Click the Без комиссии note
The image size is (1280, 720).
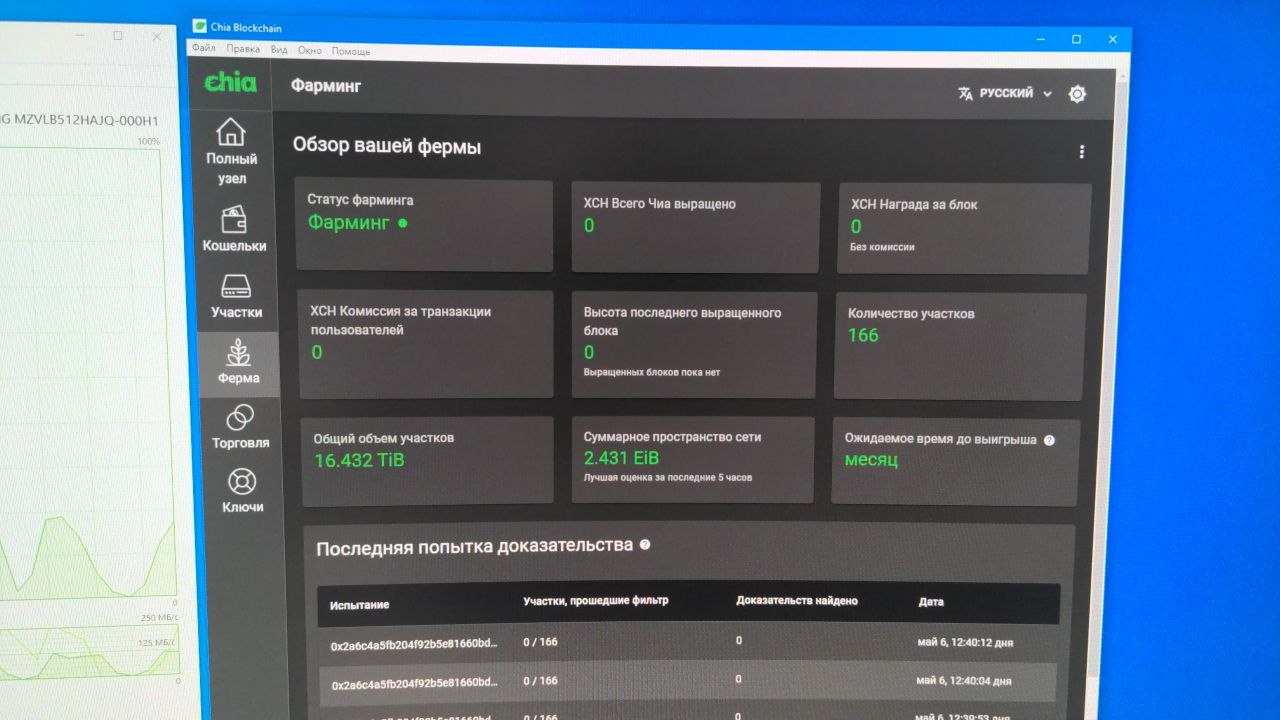click(x=882, y=247)
